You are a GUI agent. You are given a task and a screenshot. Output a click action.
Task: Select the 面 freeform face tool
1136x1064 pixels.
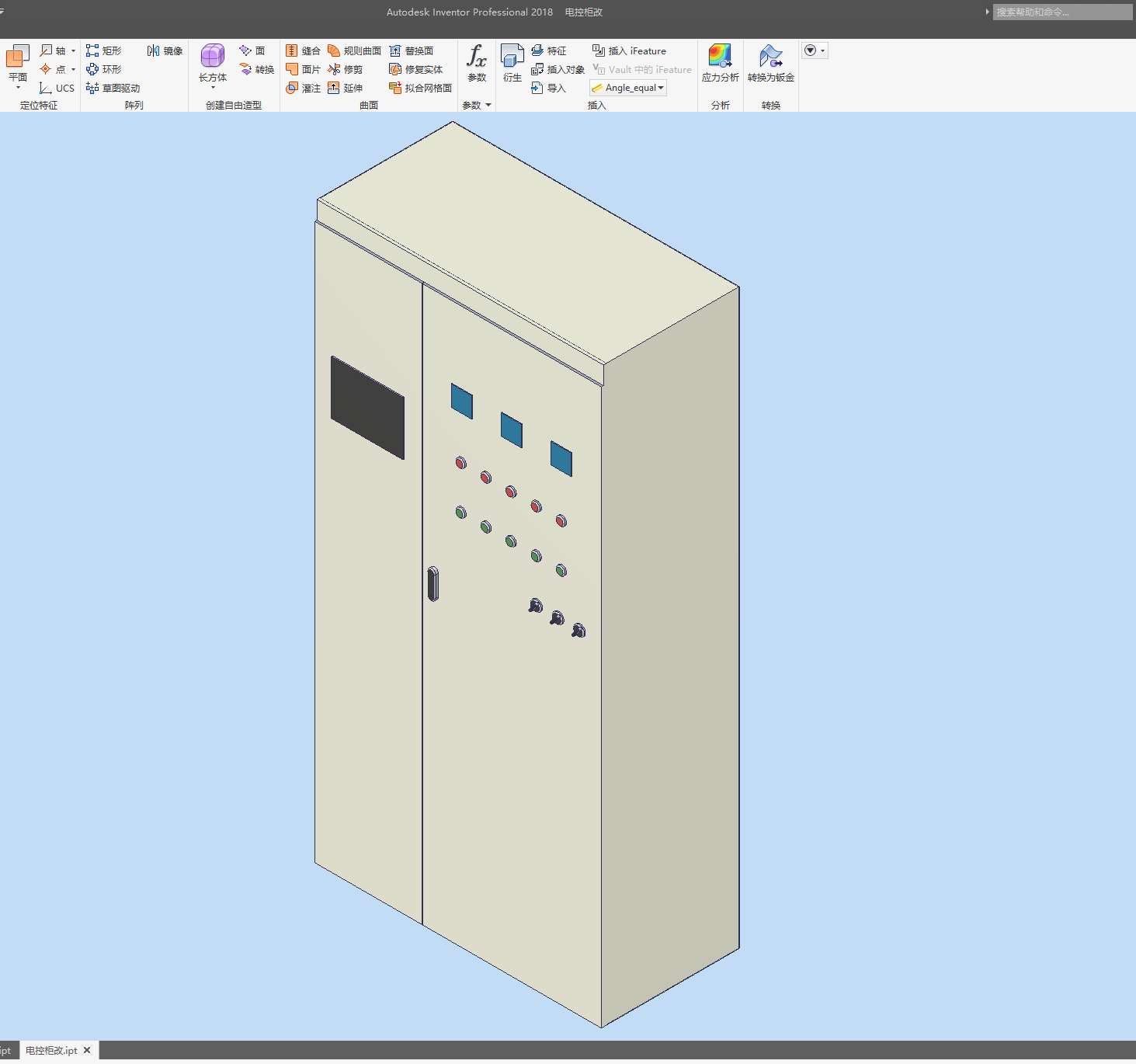[x=252, y=50]
